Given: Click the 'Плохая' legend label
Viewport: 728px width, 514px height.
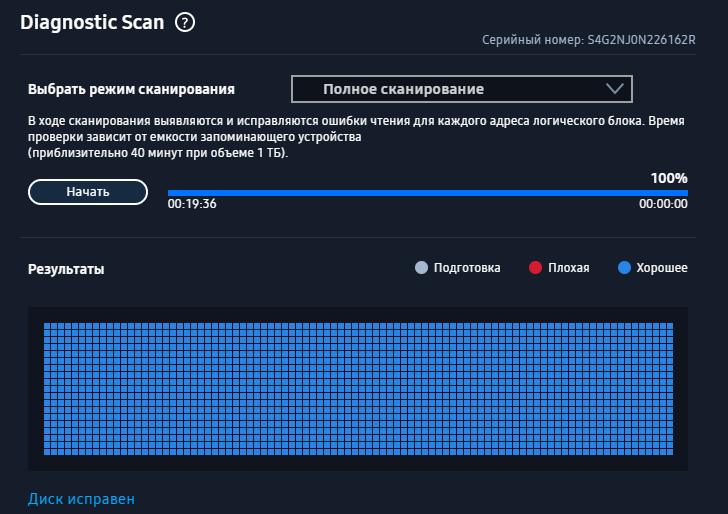Looking at the screenshot, I should tap(569, 268).
